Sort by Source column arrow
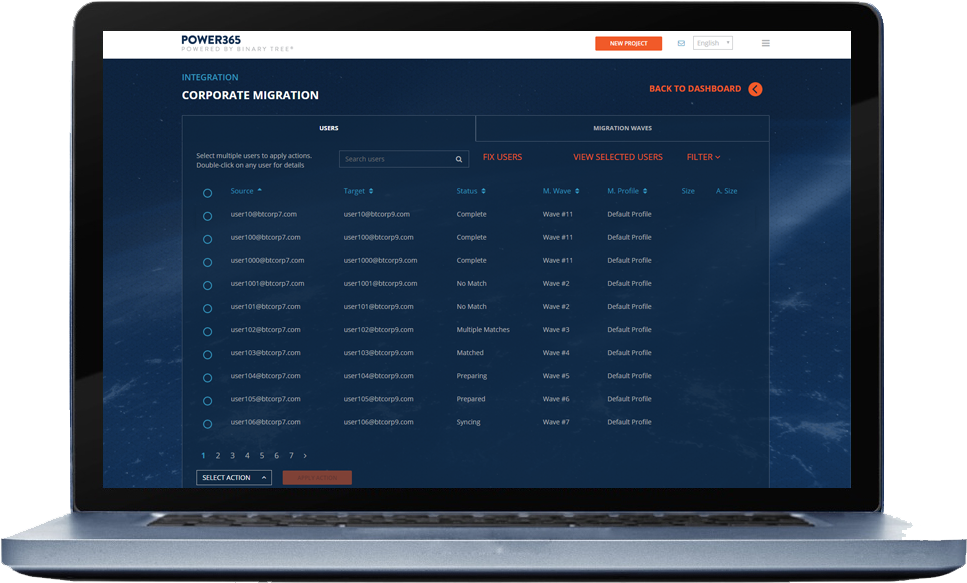The height and width of the screenshot is (583, 967). (260, 190)
